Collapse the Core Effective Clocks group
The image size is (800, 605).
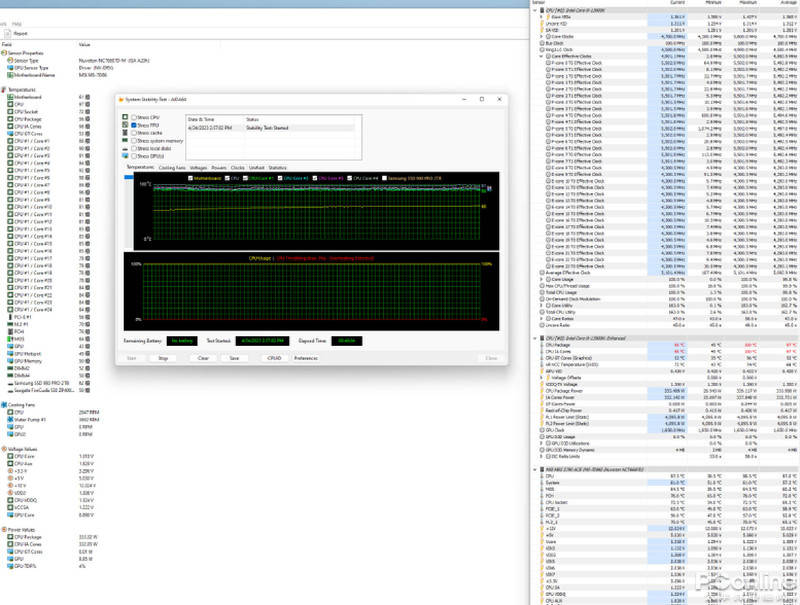point(541,56)
